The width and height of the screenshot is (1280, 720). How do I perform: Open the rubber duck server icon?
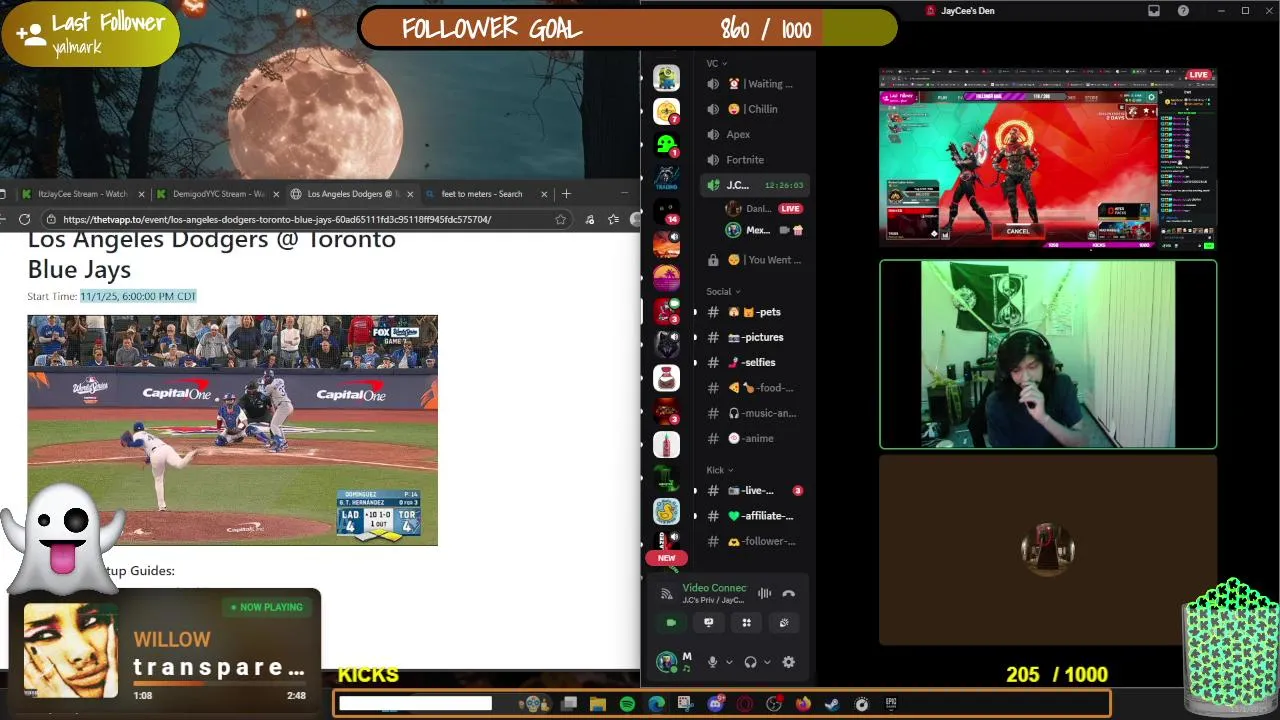(666, 511)
